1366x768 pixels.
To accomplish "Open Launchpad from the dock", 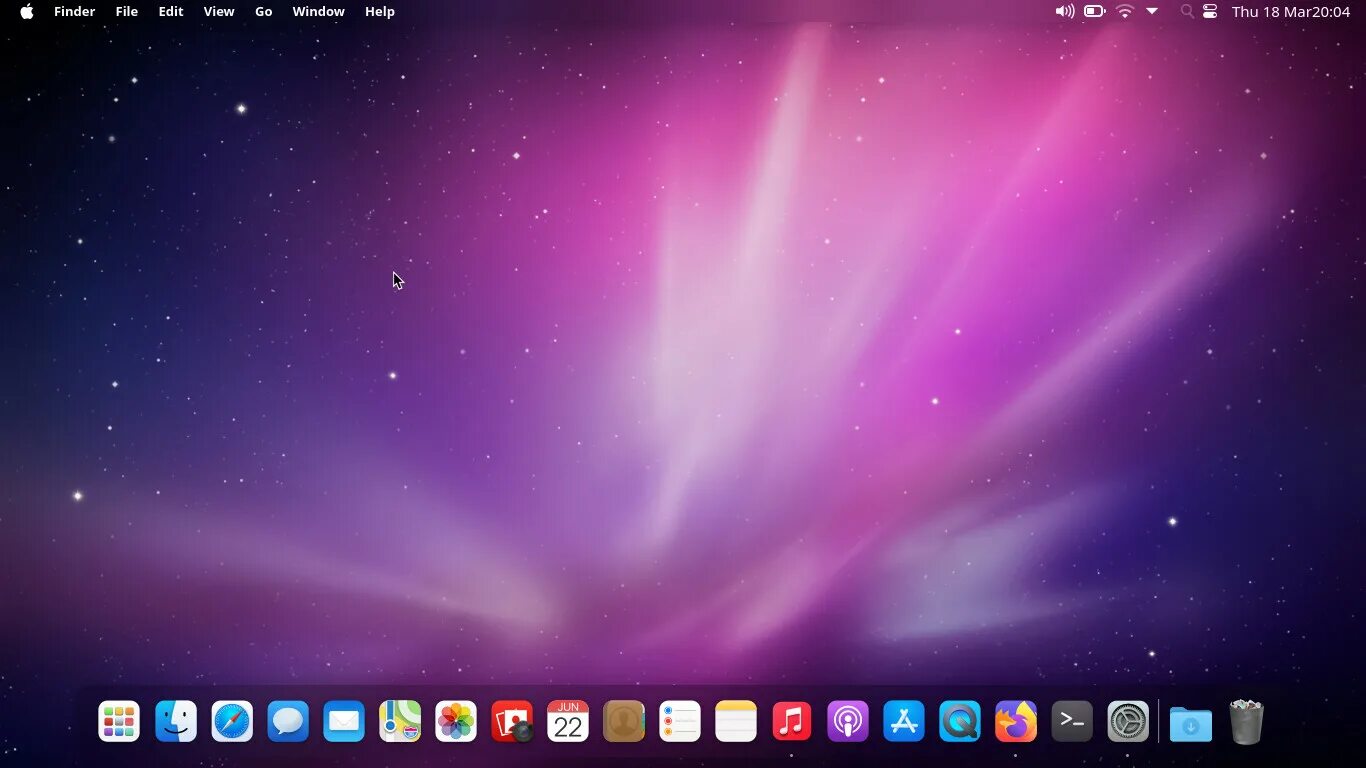I will [119, 721].
